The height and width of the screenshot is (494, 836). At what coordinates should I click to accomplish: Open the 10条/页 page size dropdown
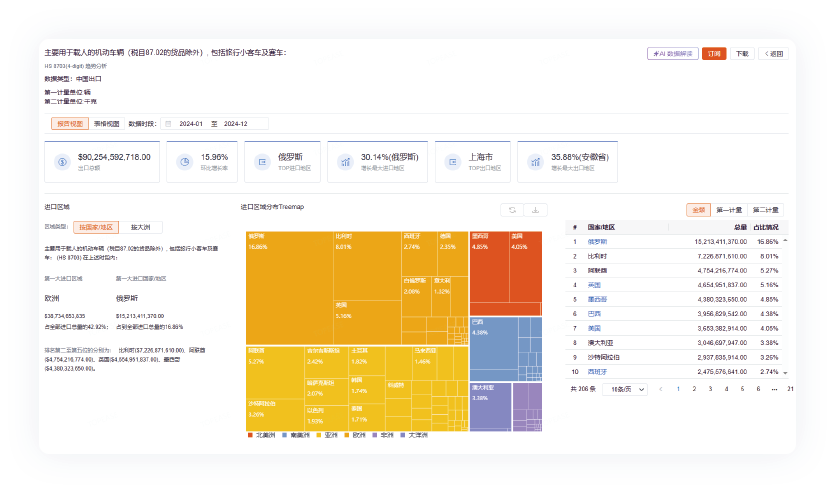coord(624,389)
